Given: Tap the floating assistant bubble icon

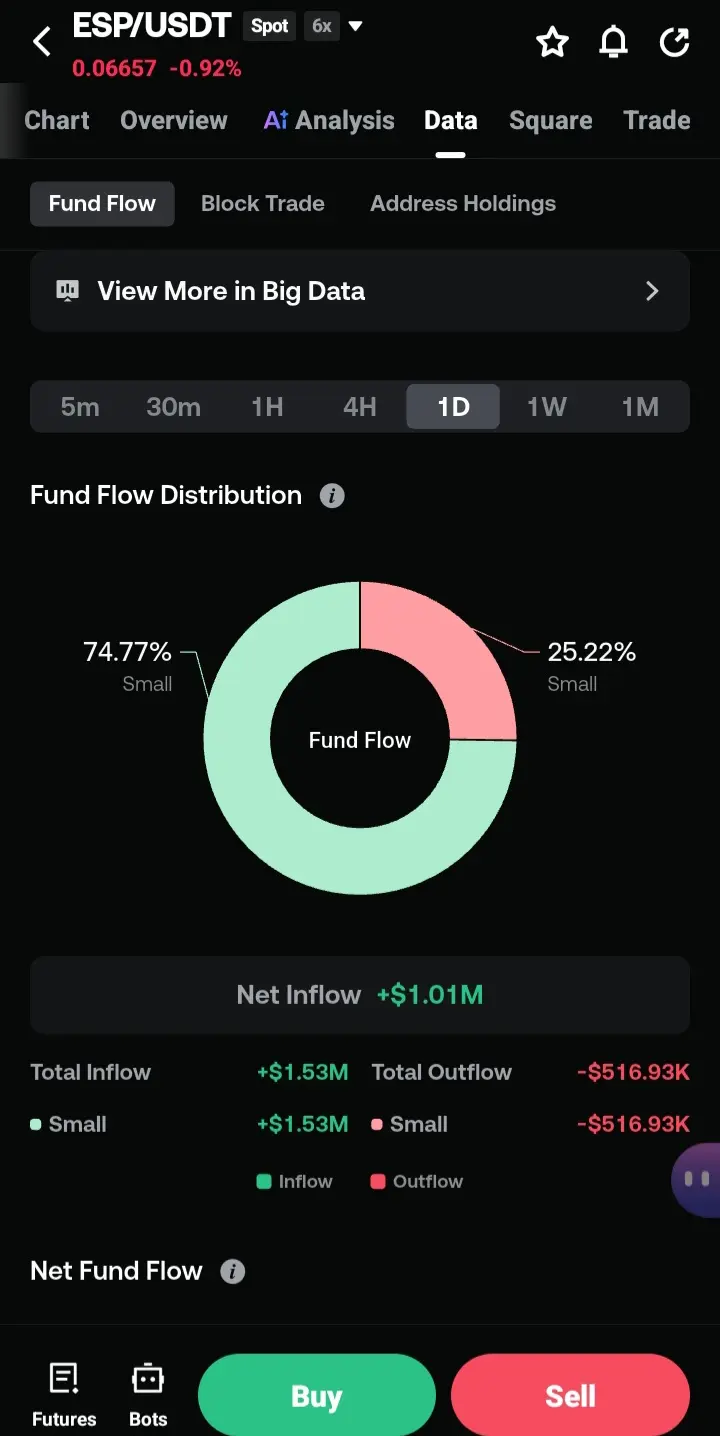Looking at the screenshot, I should (696, 1180).
